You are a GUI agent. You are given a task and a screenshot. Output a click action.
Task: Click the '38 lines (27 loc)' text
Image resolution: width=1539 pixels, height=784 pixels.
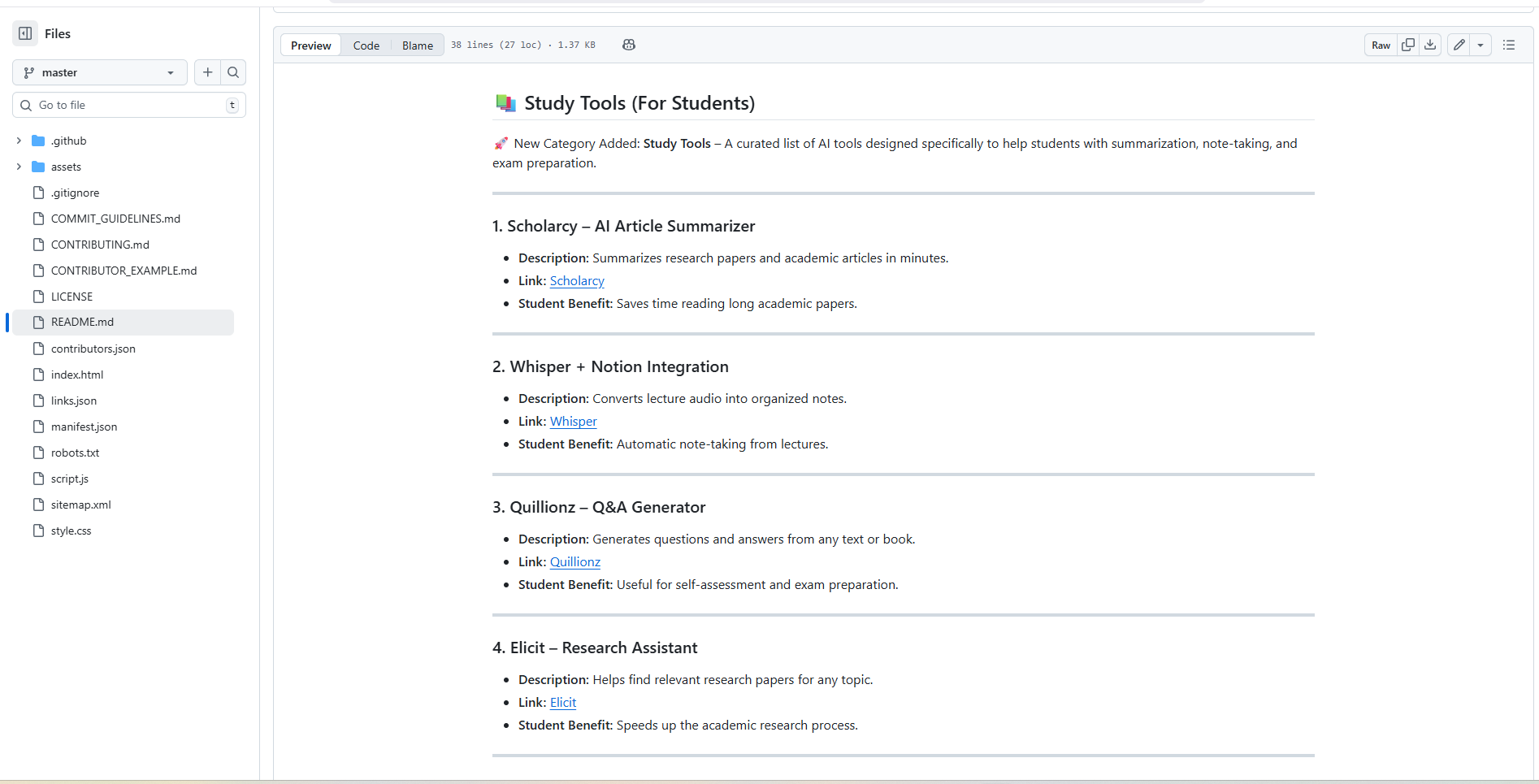(496, 45)
